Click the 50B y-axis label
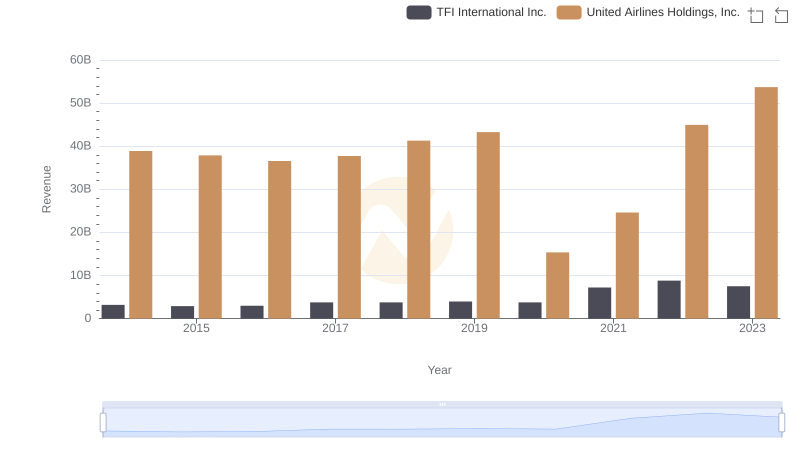This screenshot has height=461, width=800. coord(81,103)
